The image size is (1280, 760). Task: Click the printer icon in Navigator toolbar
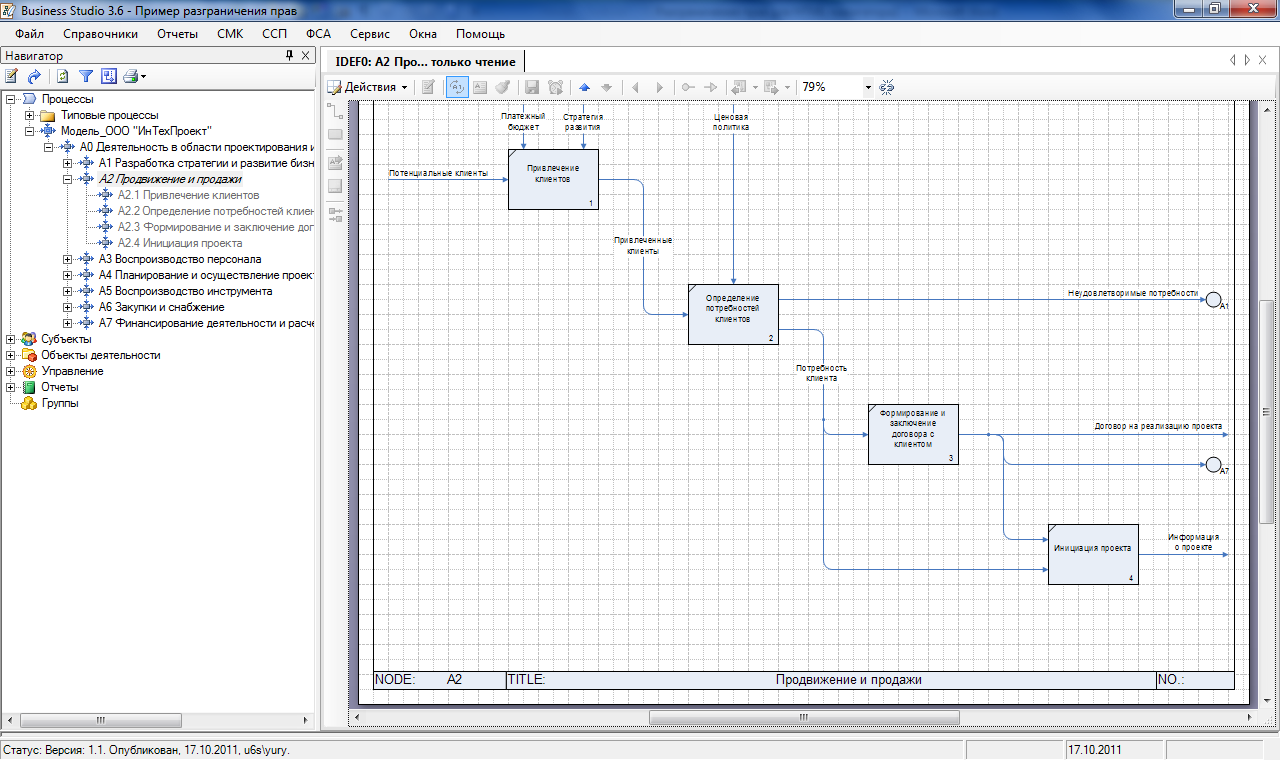click(131, 76)
